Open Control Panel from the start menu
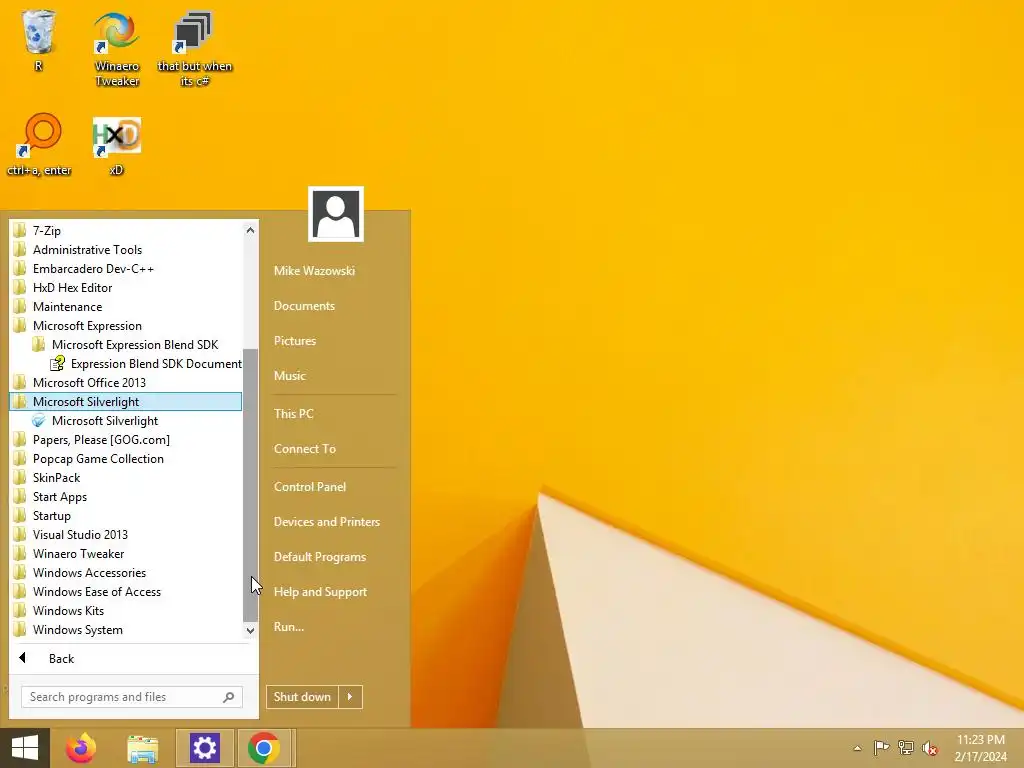1024x768 pixels. (x=310, y=487)
